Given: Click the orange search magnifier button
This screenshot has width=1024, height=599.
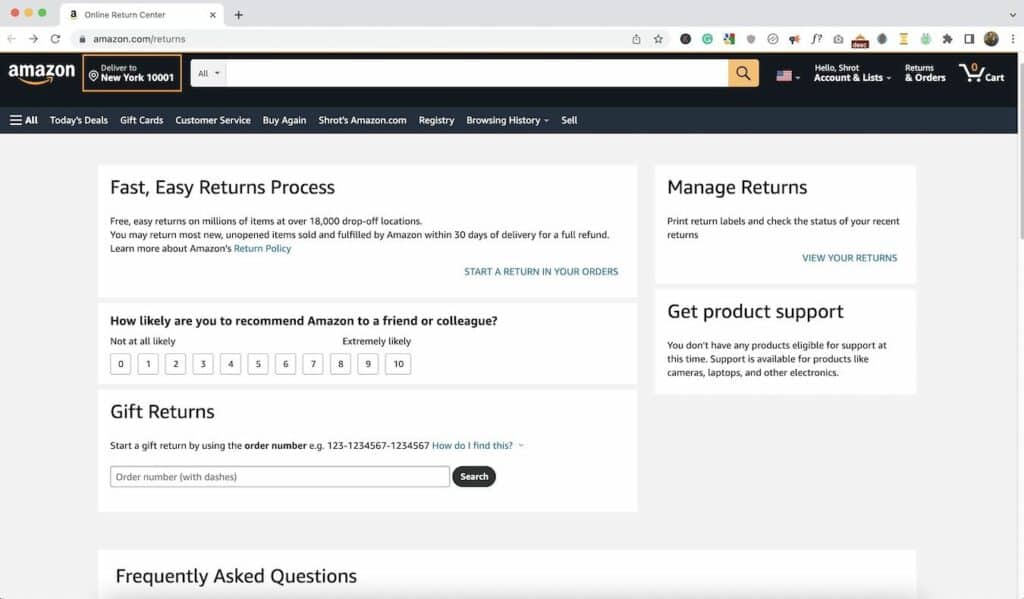Looking at the screenshot, I should pyautogui.click(x=743, y=73).
